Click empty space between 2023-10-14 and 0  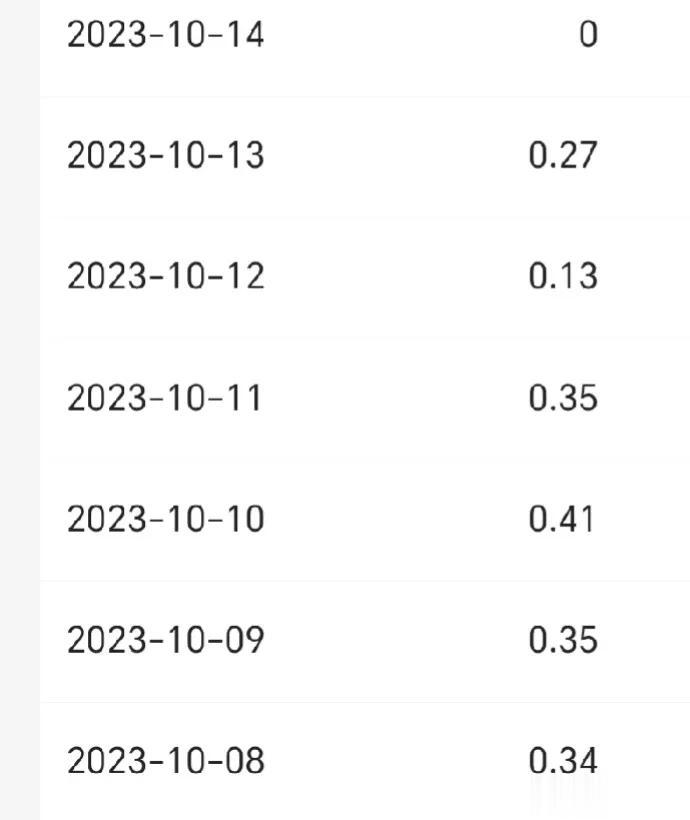[421, 35]
